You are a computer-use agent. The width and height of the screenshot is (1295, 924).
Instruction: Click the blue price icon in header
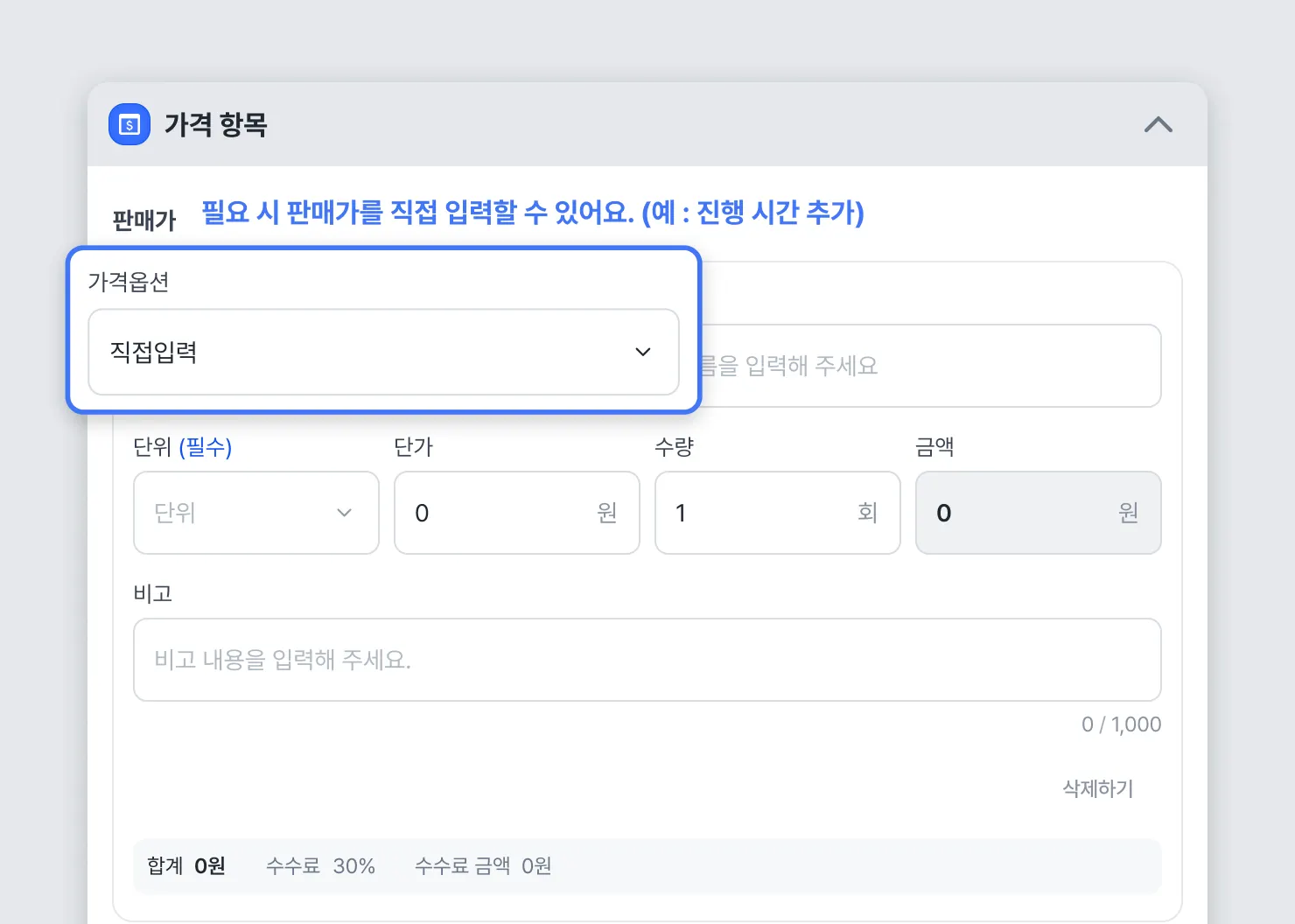point(129,124)
